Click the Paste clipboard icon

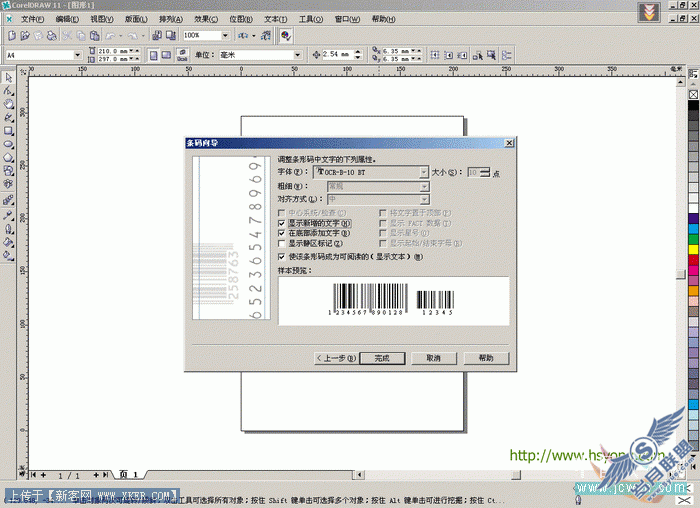(95, 35)
